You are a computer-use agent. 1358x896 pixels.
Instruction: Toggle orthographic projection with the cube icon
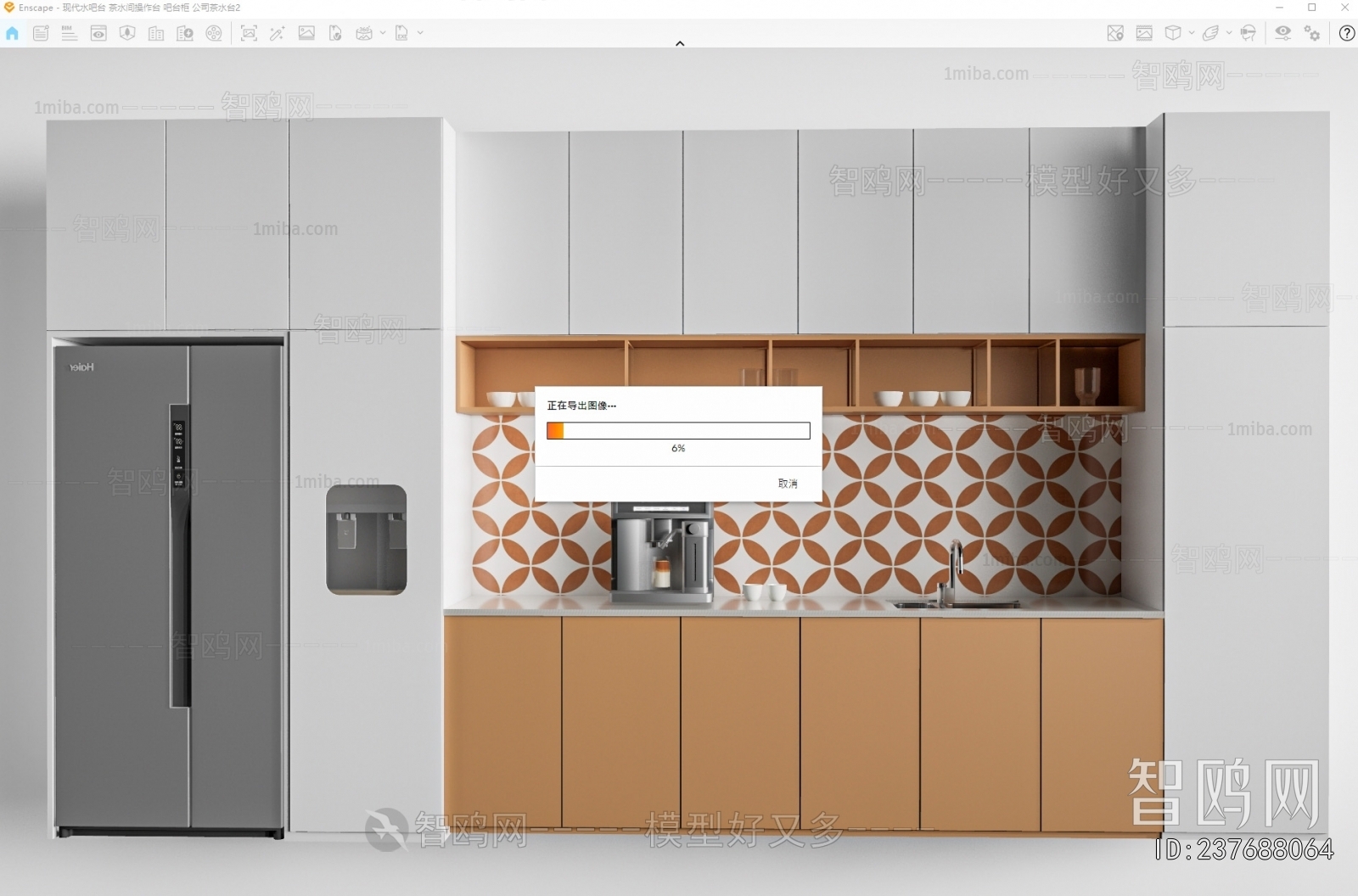[1175, 34]
